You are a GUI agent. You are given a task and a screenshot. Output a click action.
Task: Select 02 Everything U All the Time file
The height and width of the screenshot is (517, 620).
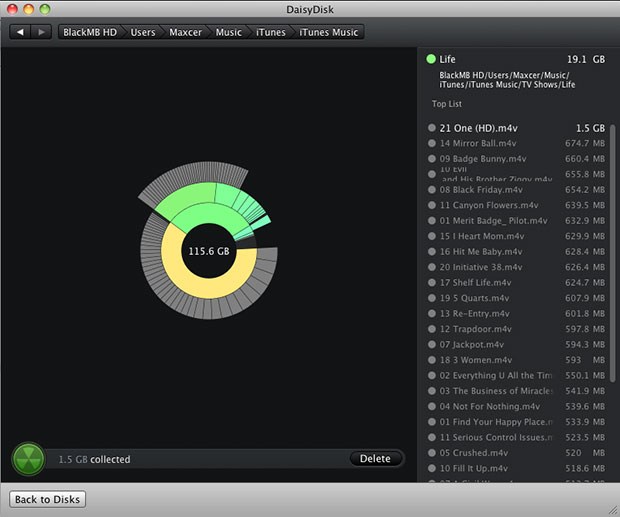[x=516, y=375]
